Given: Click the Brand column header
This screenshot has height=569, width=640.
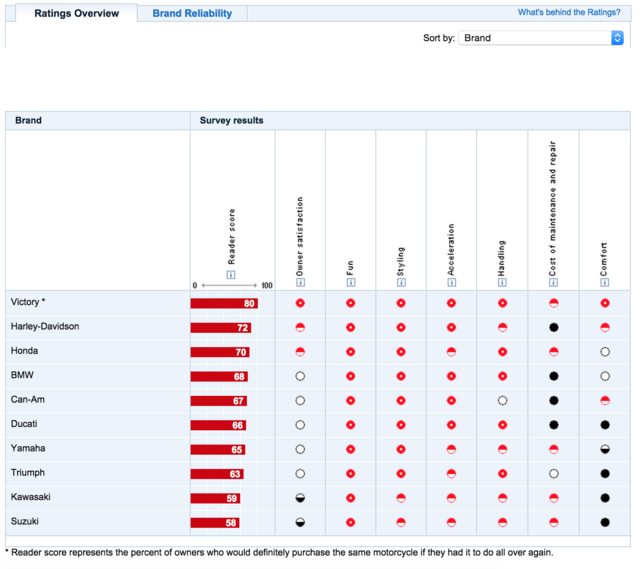Looking at the screenshot, I should point(29,120).
